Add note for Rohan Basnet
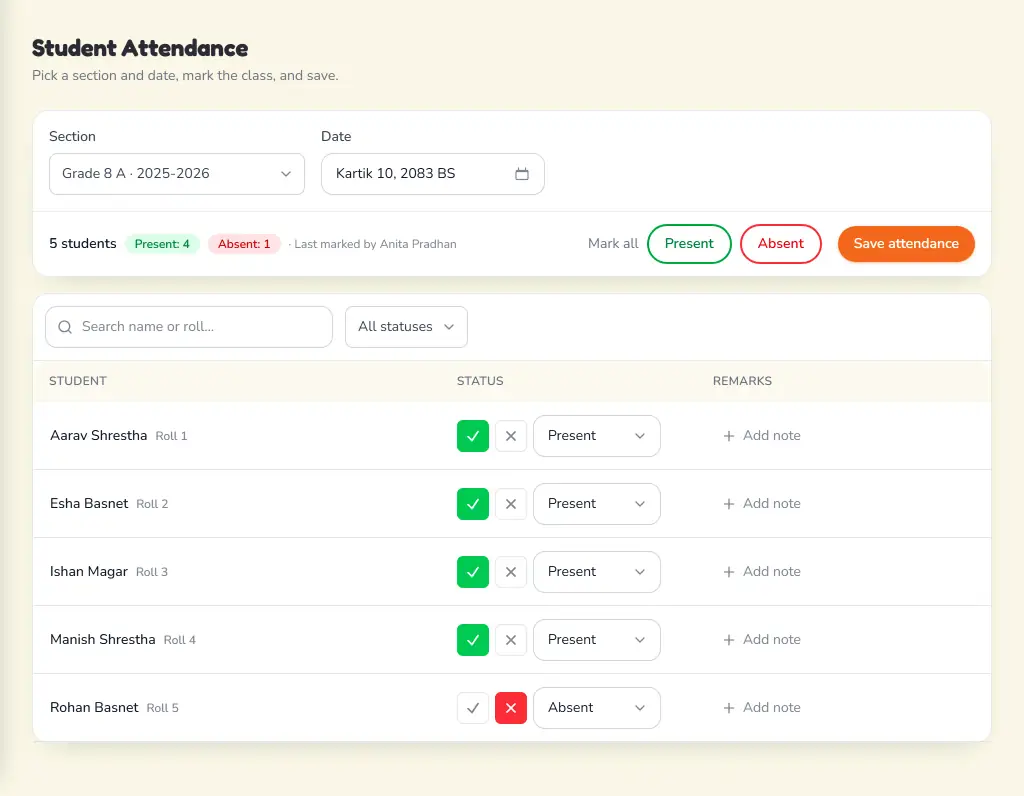1024x796 pixels. [761, 707]
